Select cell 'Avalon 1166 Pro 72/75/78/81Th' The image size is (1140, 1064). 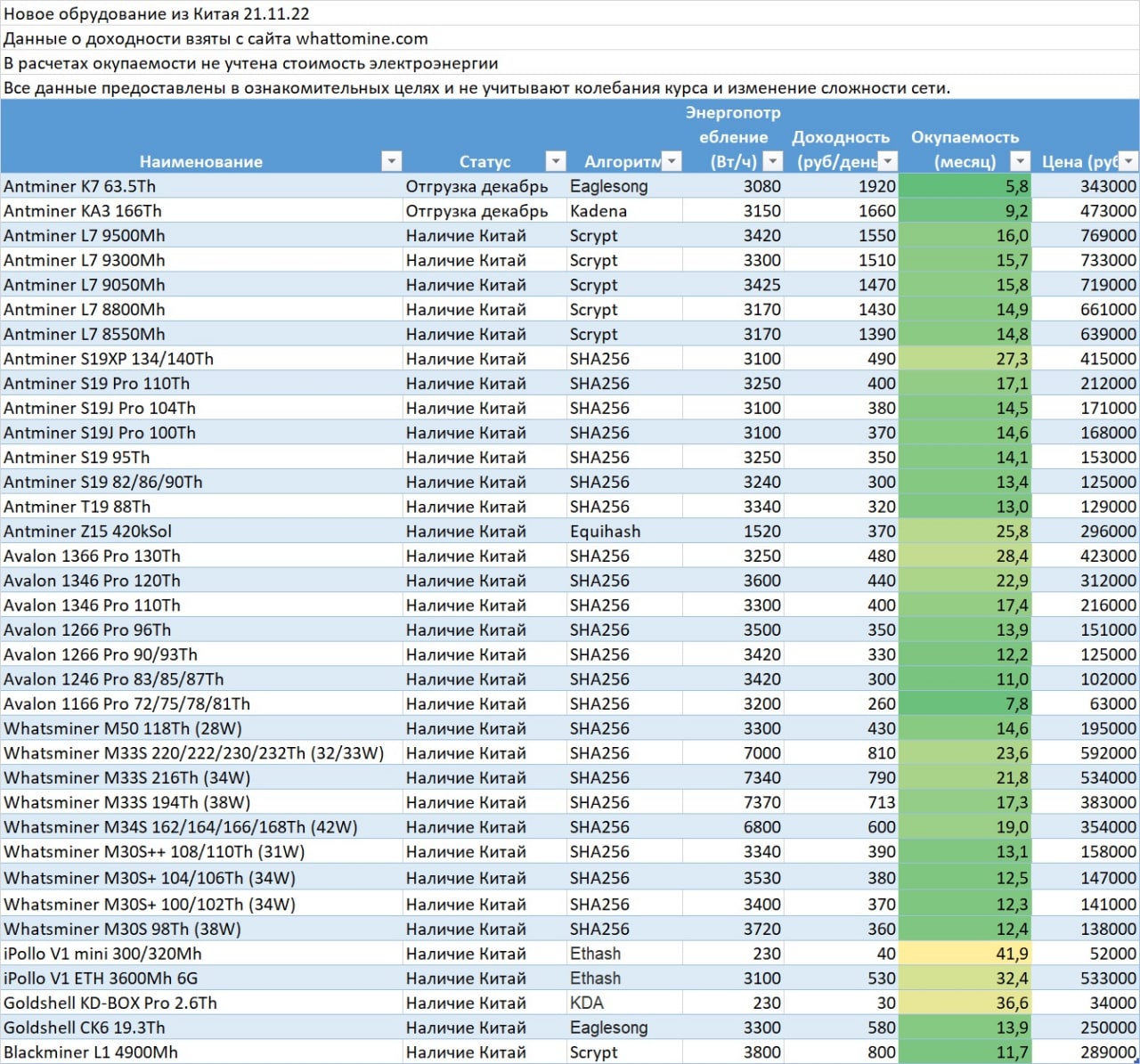tap(201, 704)
